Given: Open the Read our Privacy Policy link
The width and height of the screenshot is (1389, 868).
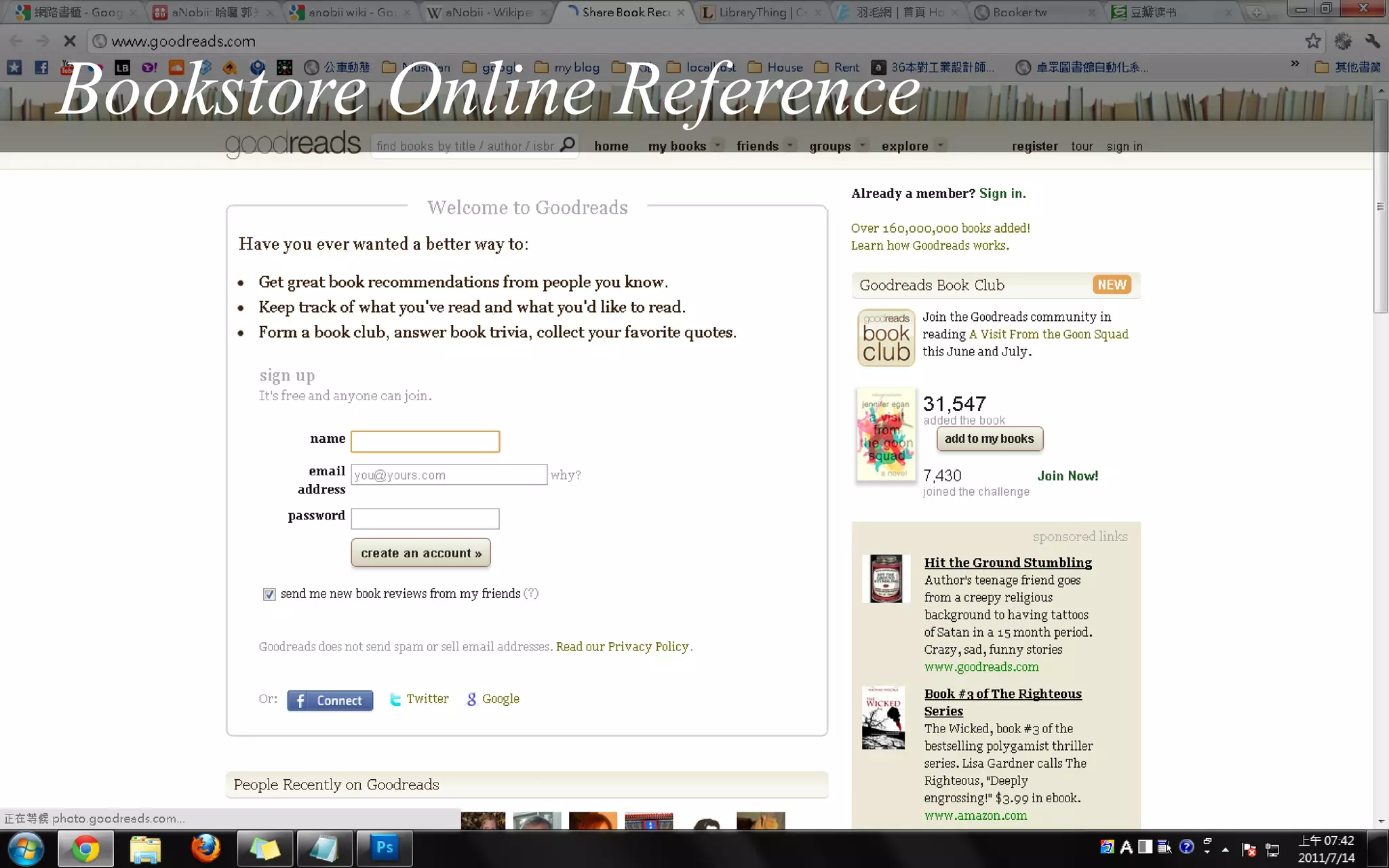Looking at the screenshot, I should [622, 647].
